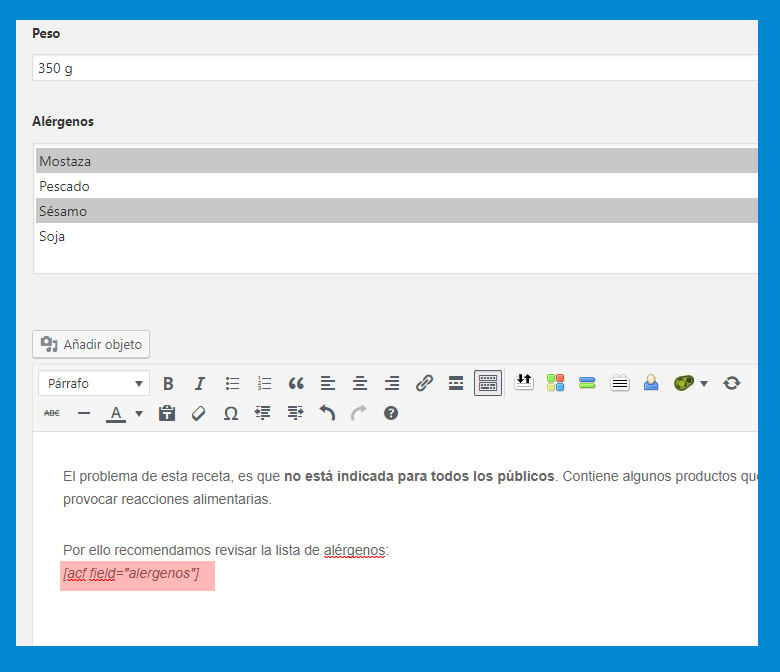Screen dimensions: 780x672
Task: Click the Añadir objeto button
Action: 91,344
